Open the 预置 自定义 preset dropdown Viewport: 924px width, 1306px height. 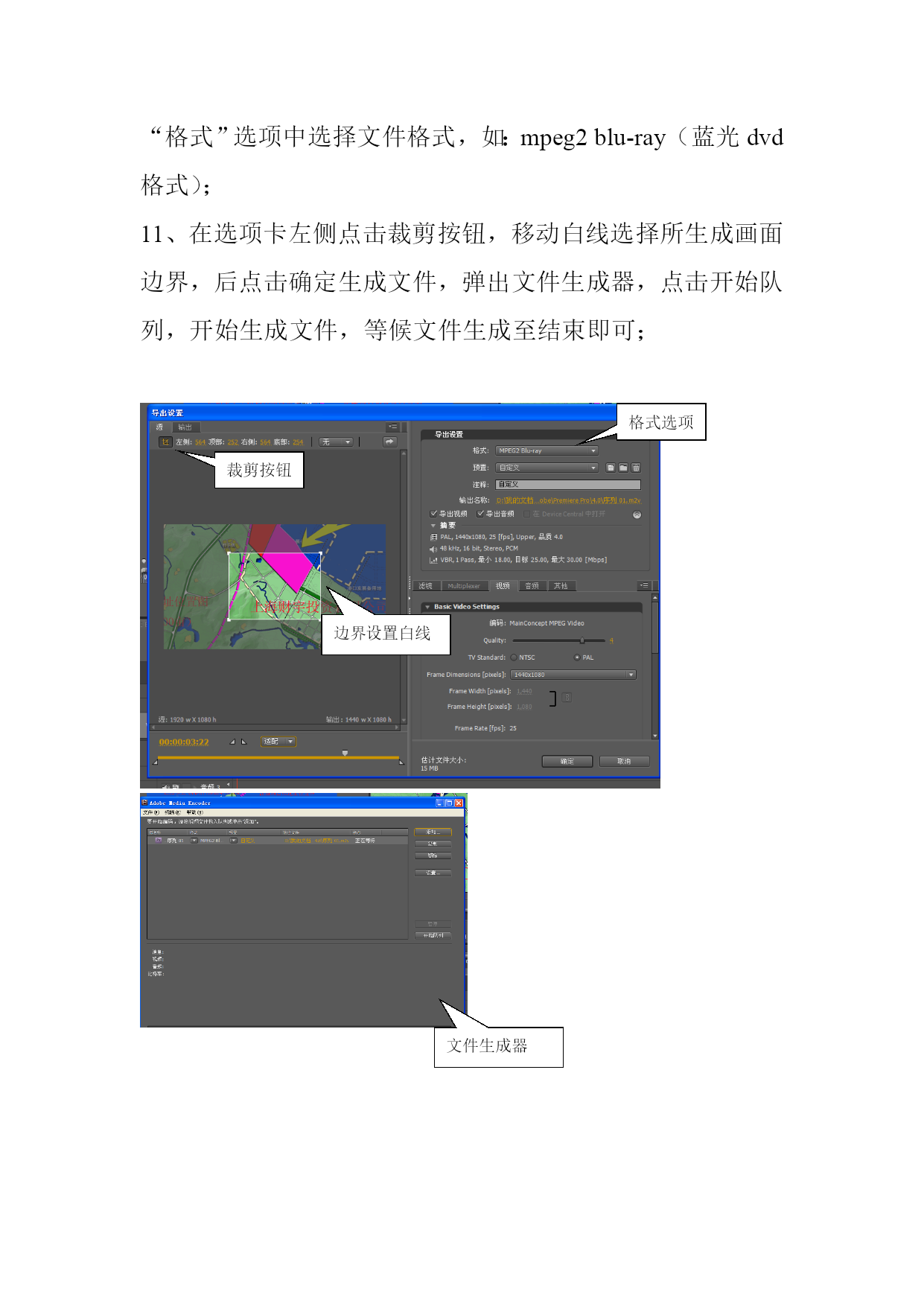pyautogui.click(x=547, y=468)
